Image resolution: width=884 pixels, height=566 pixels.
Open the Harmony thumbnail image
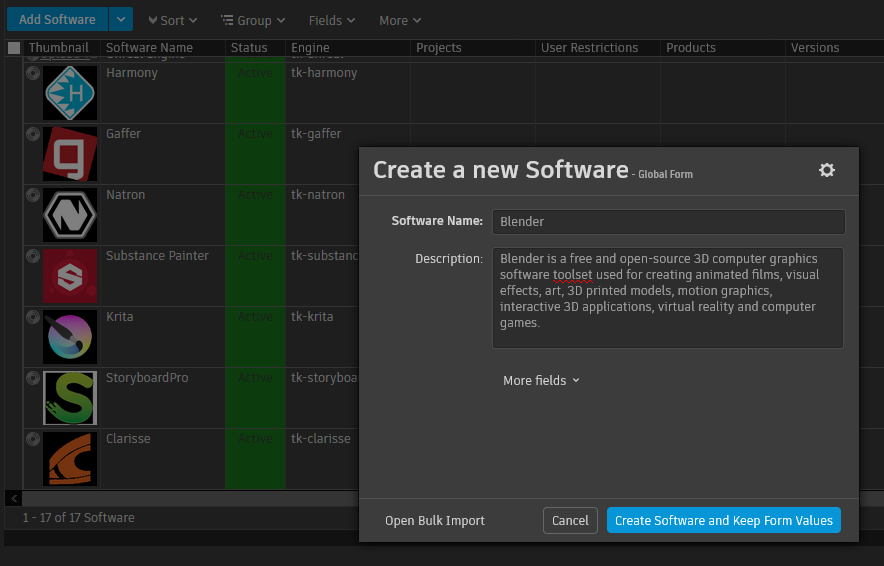(x=70, y=93)
